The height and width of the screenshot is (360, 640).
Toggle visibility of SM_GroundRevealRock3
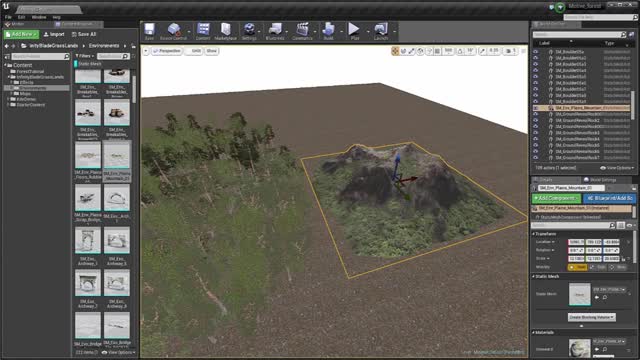point(536,133)
